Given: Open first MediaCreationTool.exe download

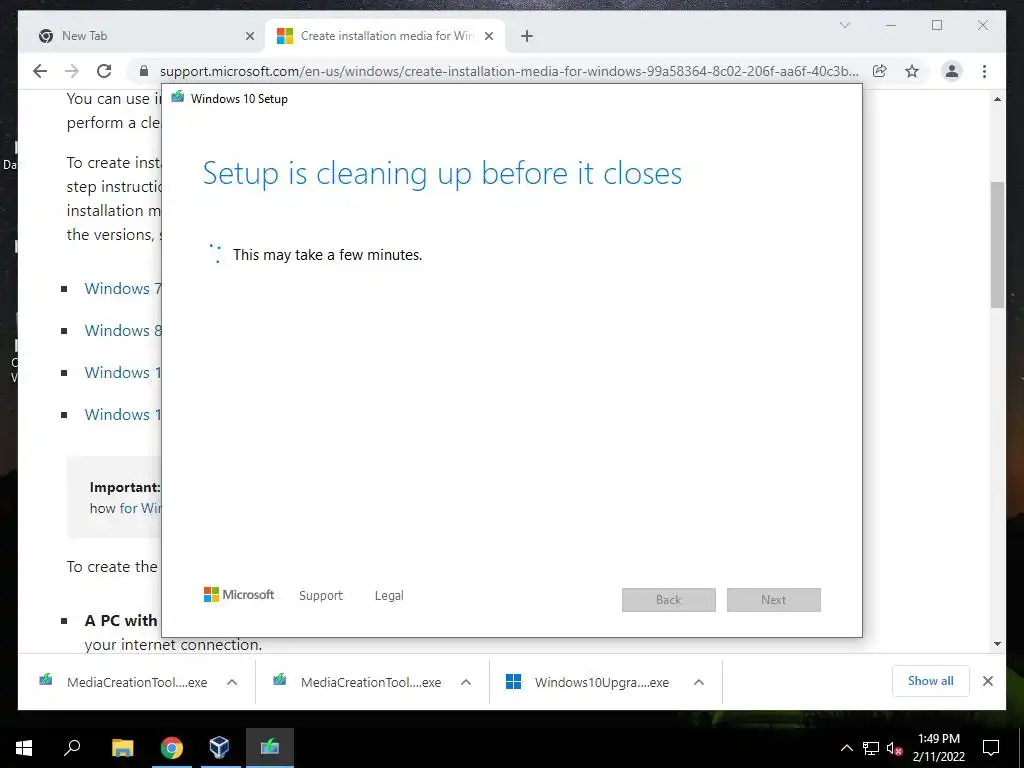Looking at the screenshot, I should pyautogui.click(x=125, y=682).
